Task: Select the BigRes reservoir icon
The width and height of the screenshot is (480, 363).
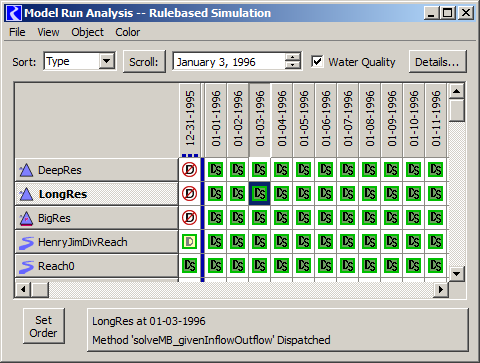Action: 26,219
